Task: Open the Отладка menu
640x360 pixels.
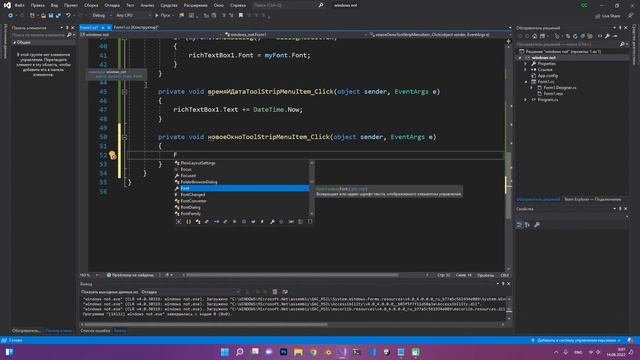Action: pos(112,5)
